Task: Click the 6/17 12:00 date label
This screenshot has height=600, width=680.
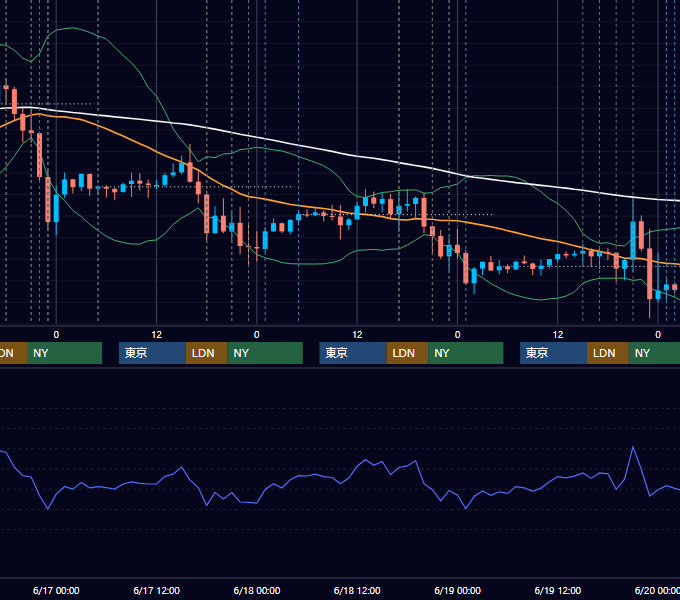Action: point(157,590)
